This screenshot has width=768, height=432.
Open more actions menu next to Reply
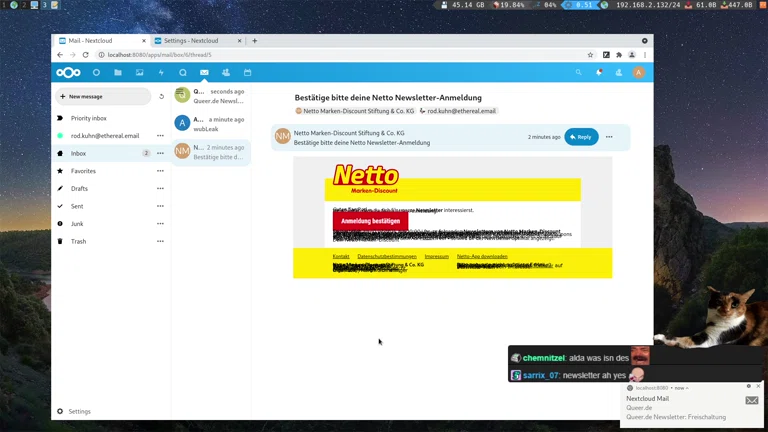pyautogui.click(x=609, y=137)
